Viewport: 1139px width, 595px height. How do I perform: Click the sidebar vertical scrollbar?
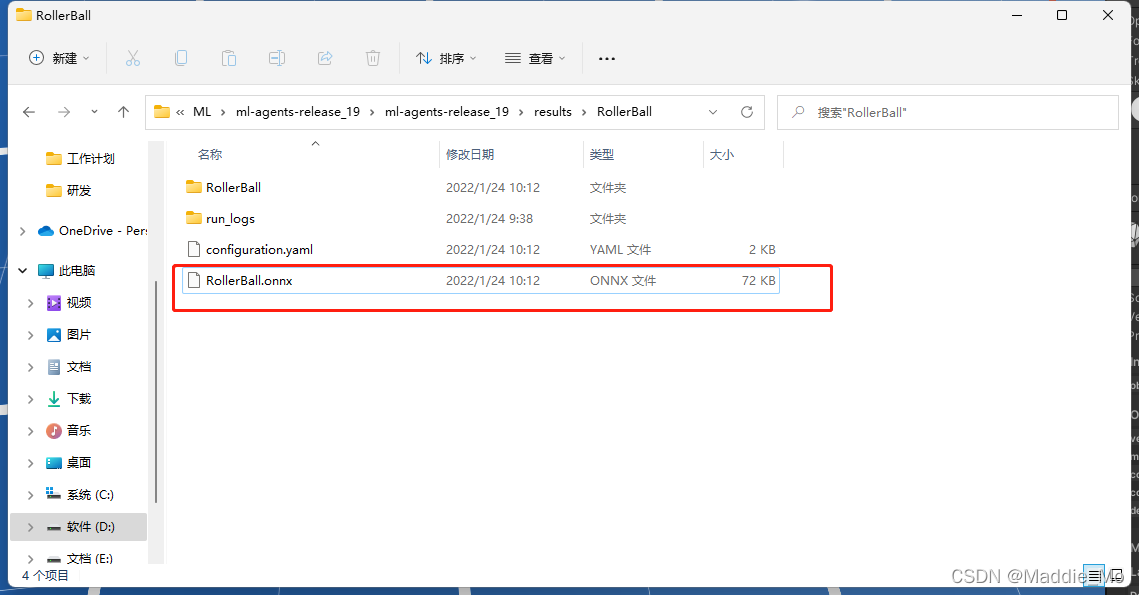coord(156,392)
